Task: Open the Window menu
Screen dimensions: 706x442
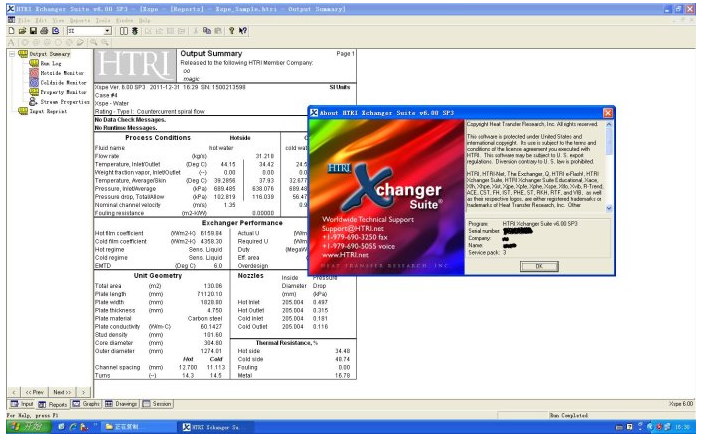Action: pos(124,20)
